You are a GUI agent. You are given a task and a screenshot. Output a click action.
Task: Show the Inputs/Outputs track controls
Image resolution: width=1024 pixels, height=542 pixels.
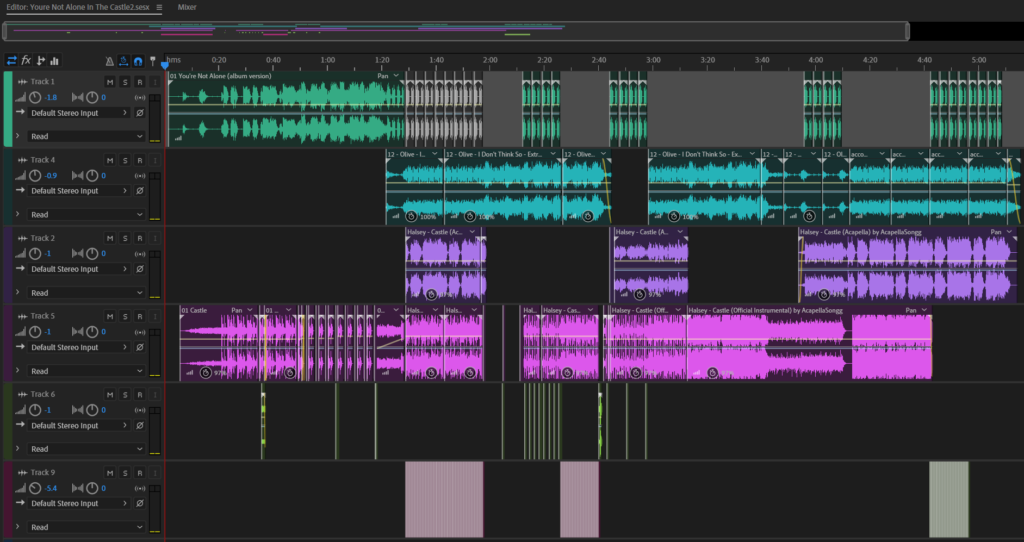click(11, 61)
